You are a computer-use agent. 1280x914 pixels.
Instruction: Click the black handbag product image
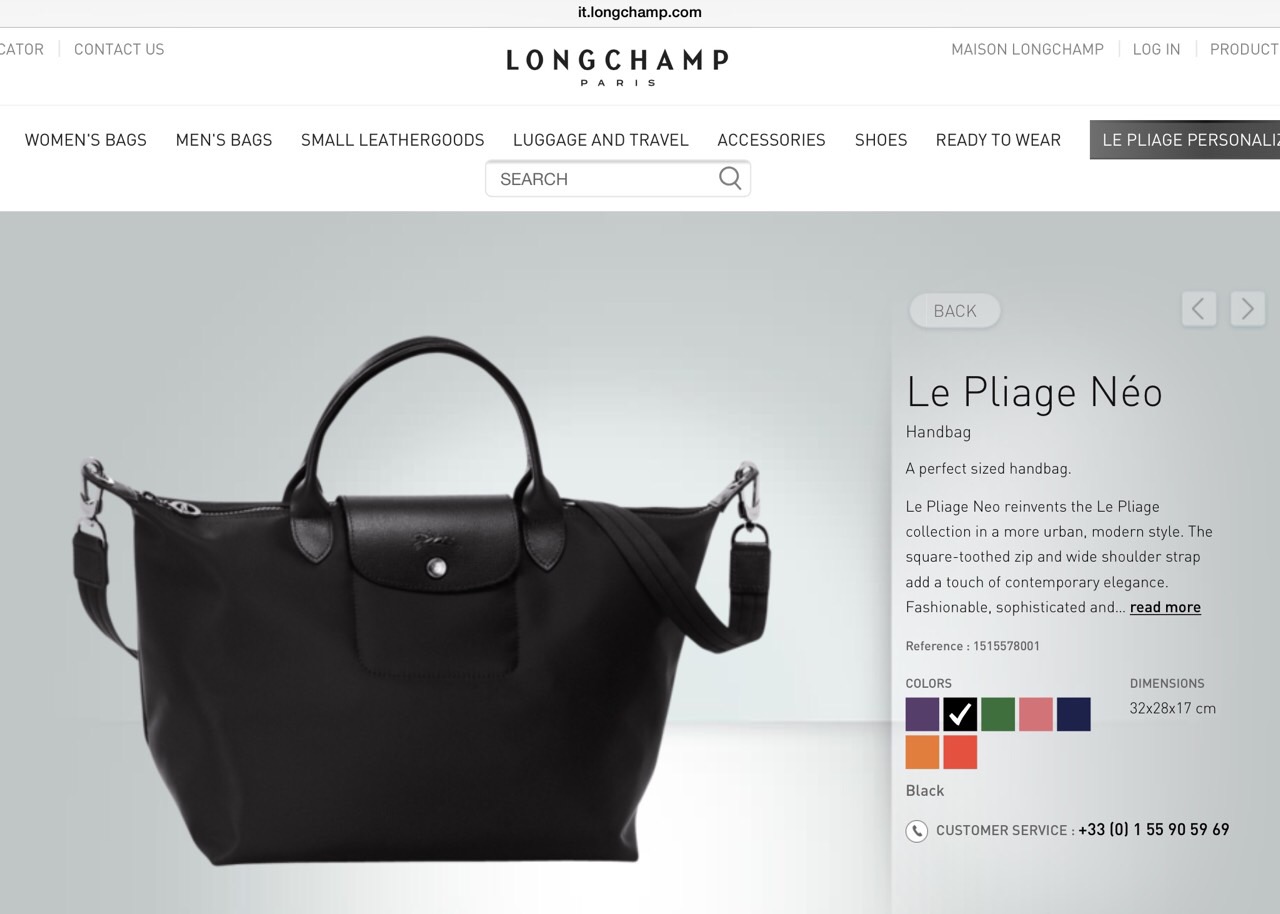[x=422, y=600]
